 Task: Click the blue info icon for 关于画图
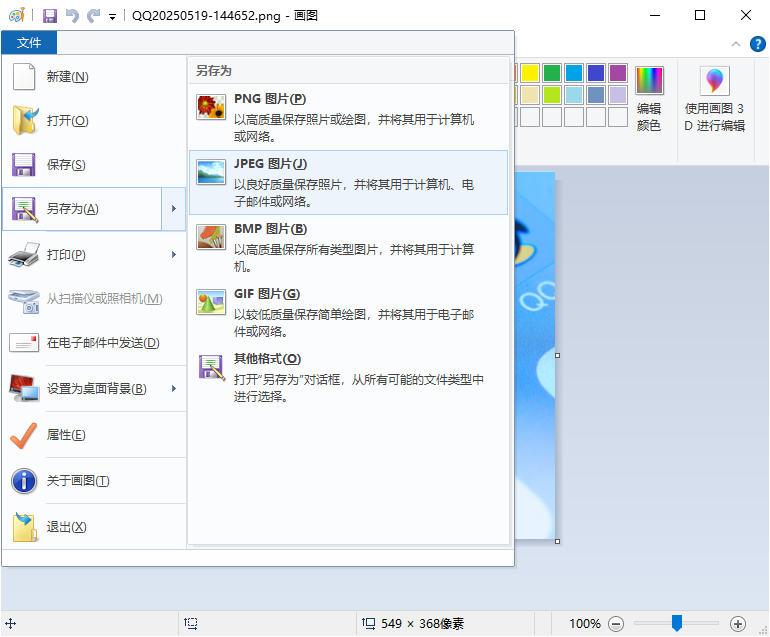click(24, 480)
